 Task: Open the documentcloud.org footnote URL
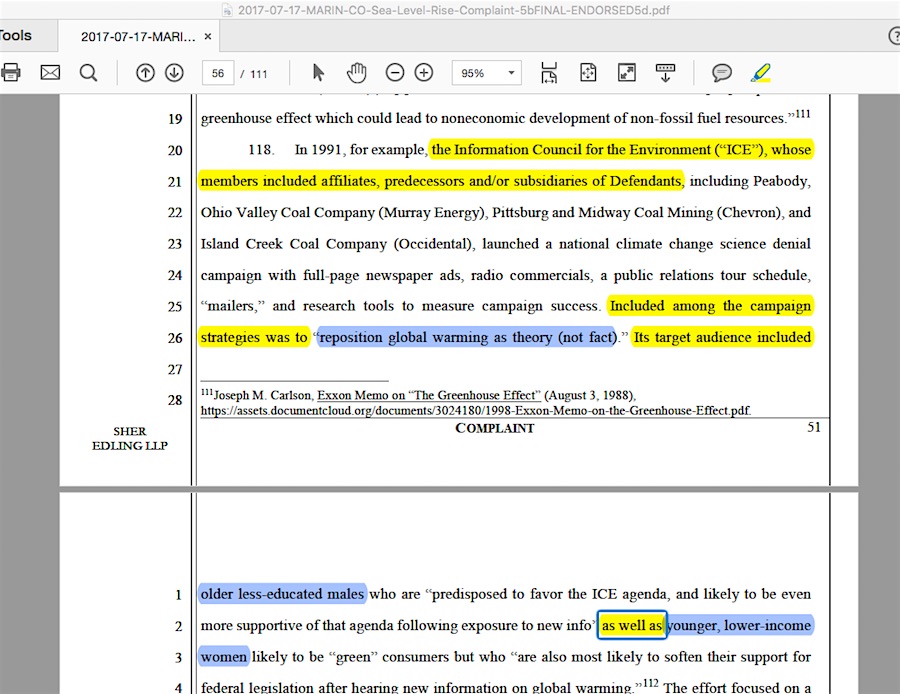pyautogui.click(x=475, y=410)
